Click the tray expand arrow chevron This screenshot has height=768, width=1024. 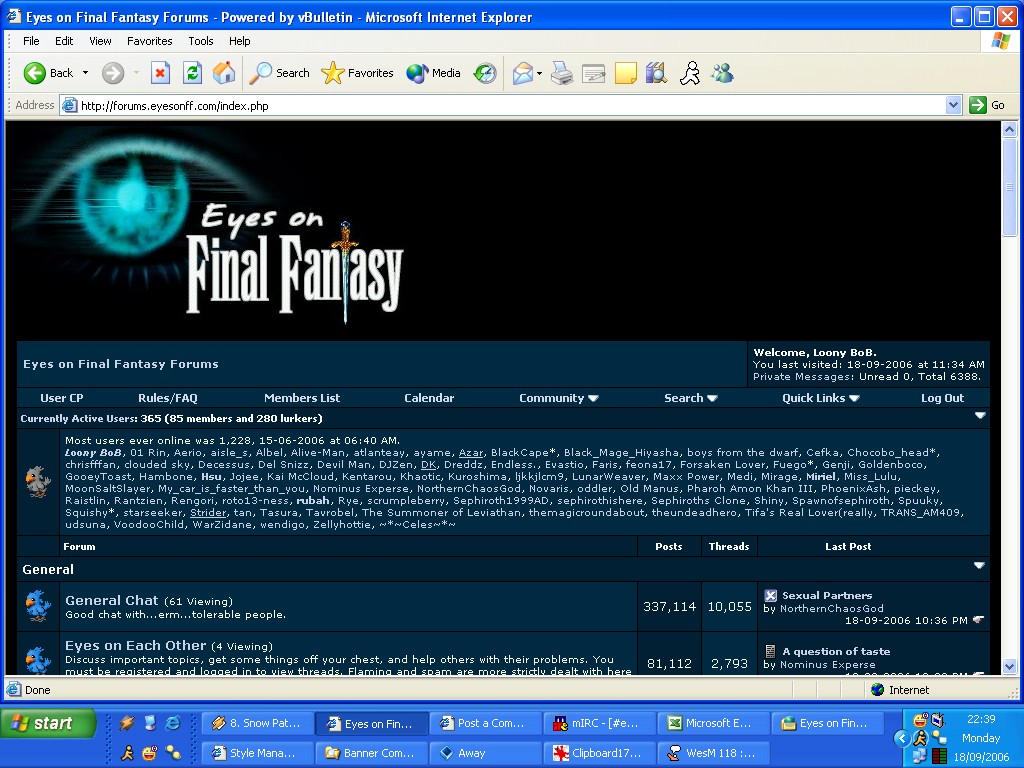[902, 738]
